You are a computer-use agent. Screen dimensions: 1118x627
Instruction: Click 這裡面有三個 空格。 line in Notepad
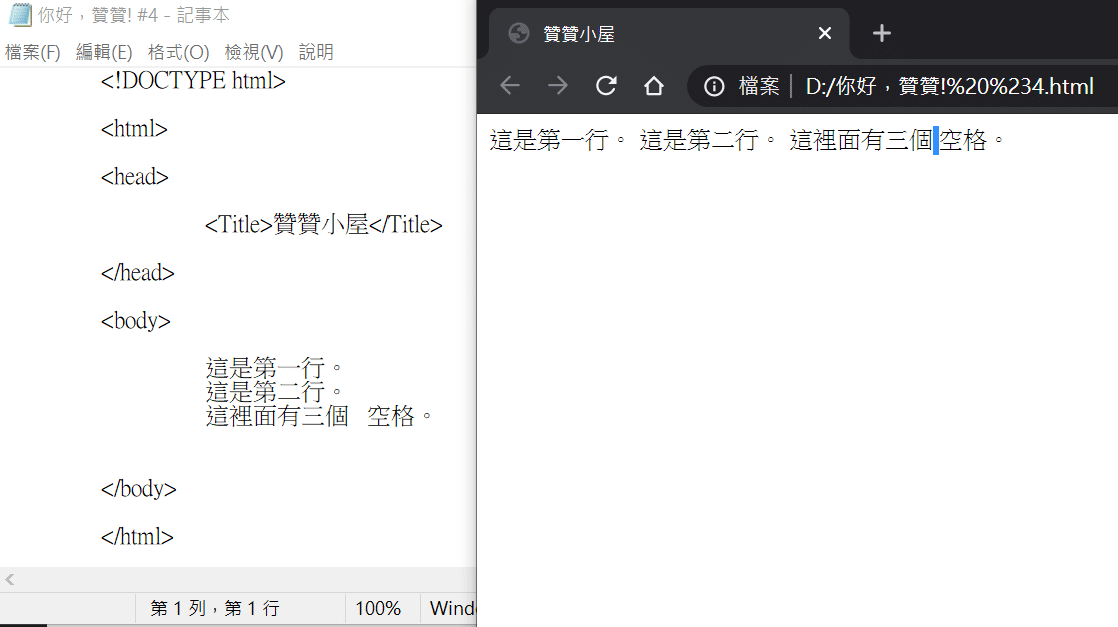[319, 416]
